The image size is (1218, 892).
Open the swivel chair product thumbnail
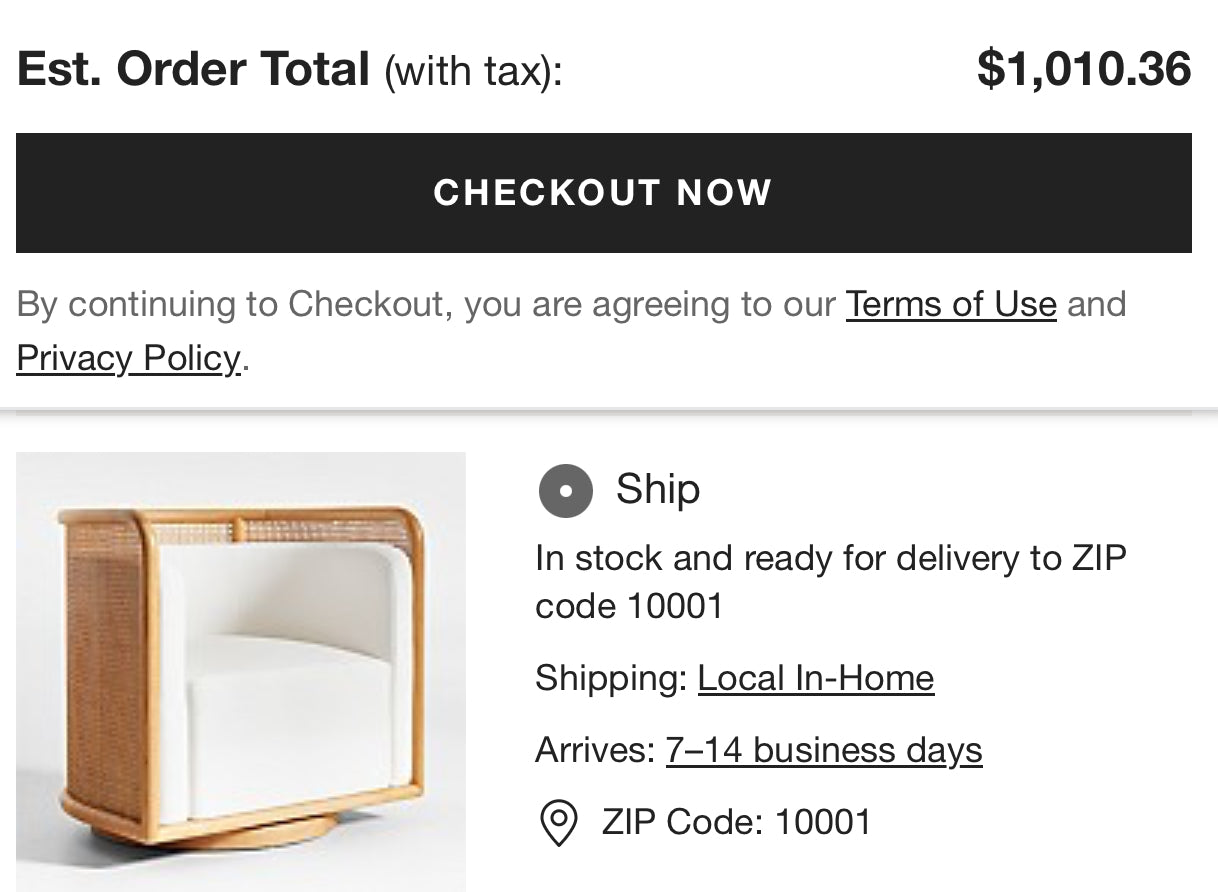pyautogui.click(x=240, y=670)
